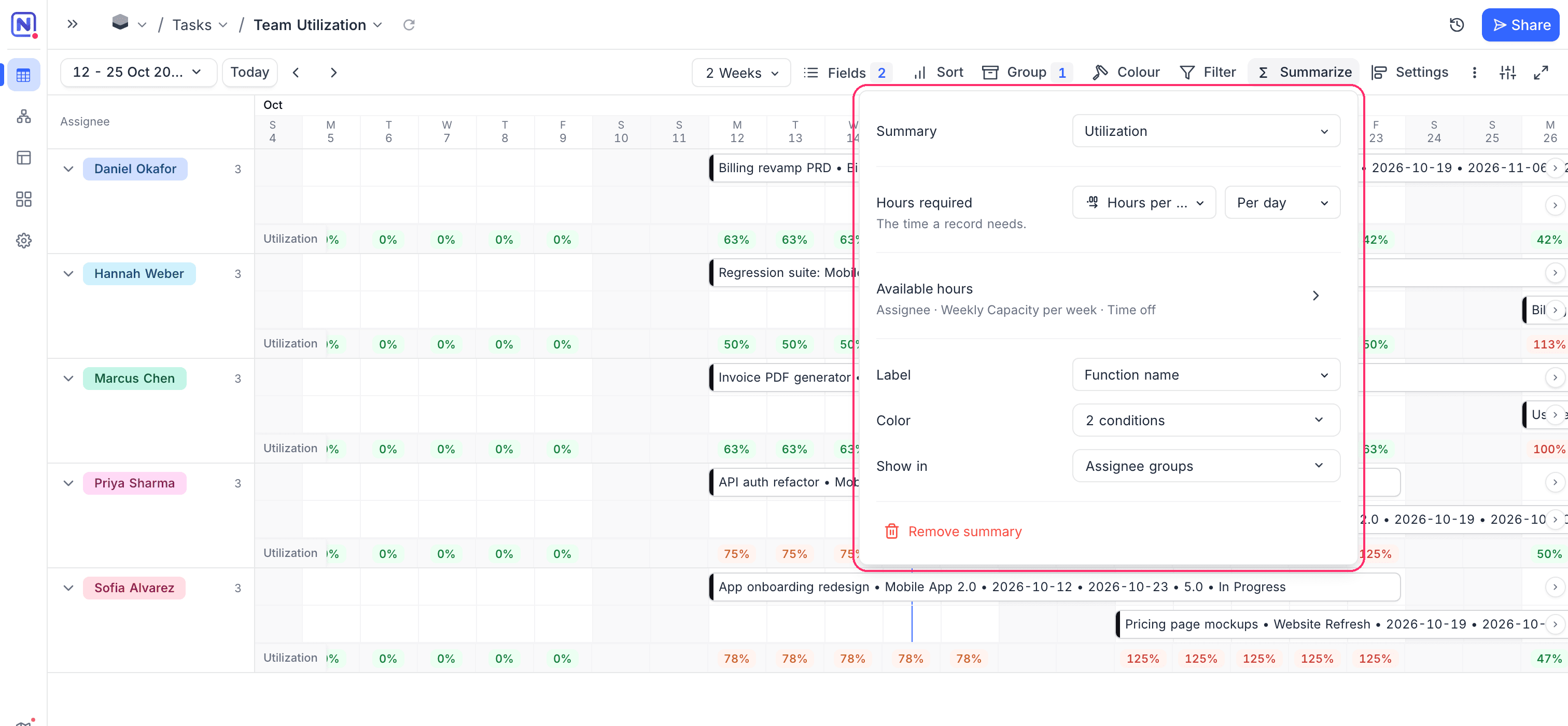Go to previous period arrow
Screen dimensions: 1568x726
coord(297,73)
